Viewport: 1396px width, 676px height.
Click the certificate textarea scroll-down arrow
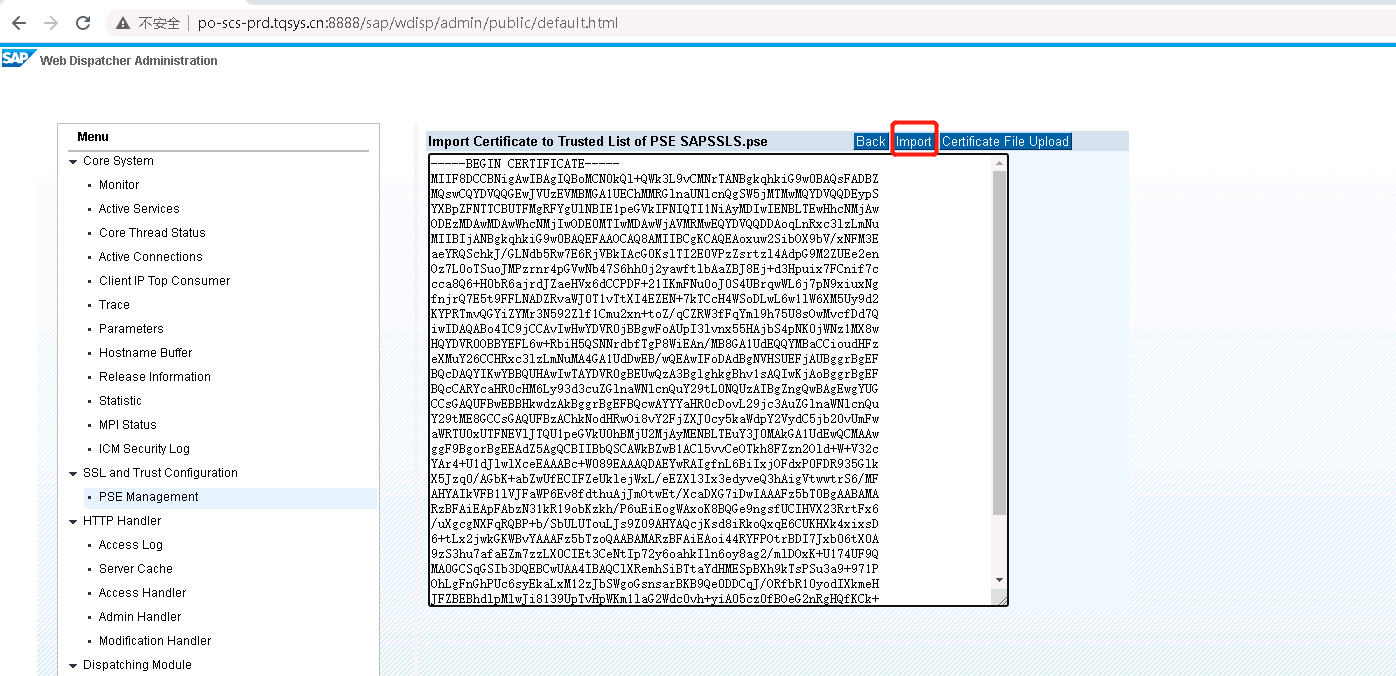pyautogui.click(x=999, y=580)
